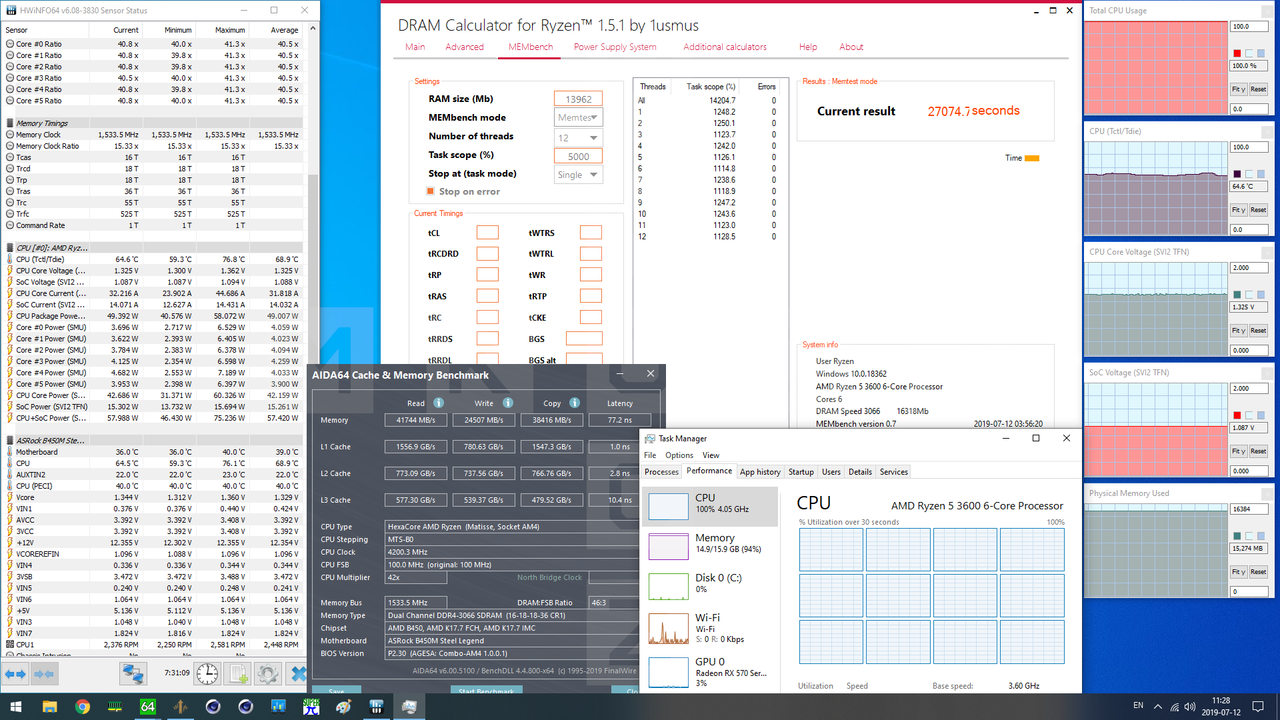Open paint palette taskbar icon
1280x720 pixels.
343,706
